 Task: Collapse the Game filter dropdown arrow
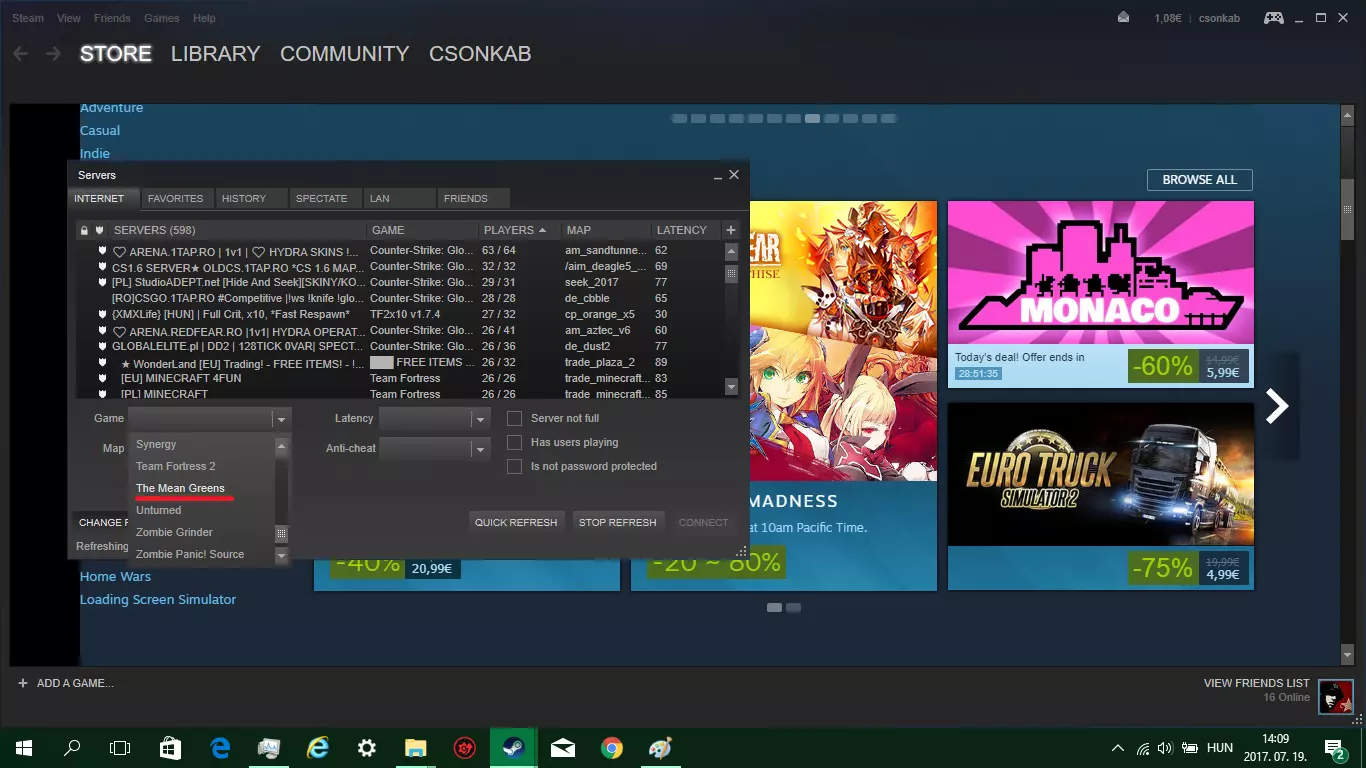281,419
